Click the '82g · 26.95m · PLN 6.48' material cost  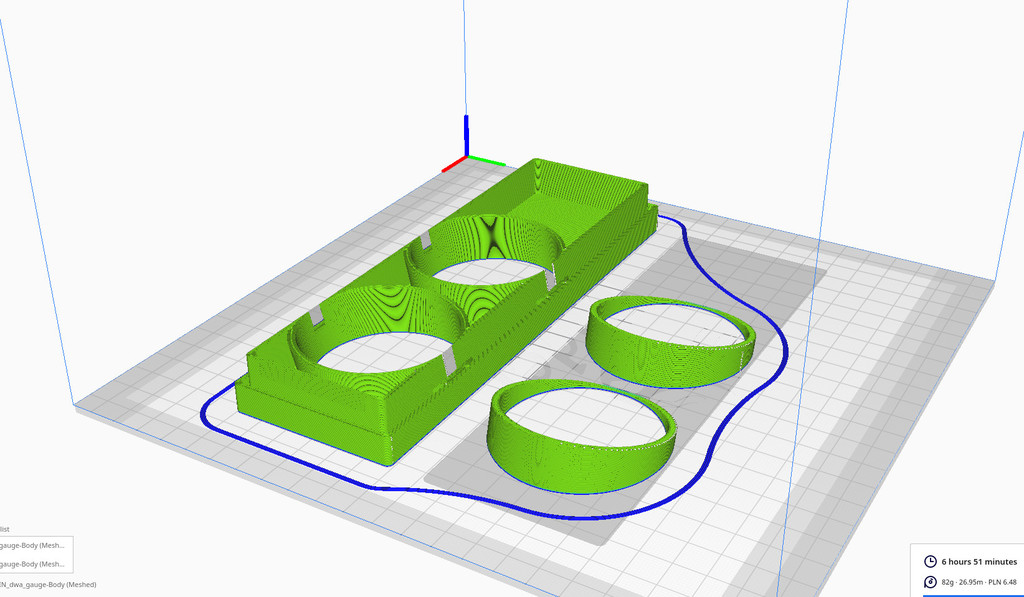979,582
